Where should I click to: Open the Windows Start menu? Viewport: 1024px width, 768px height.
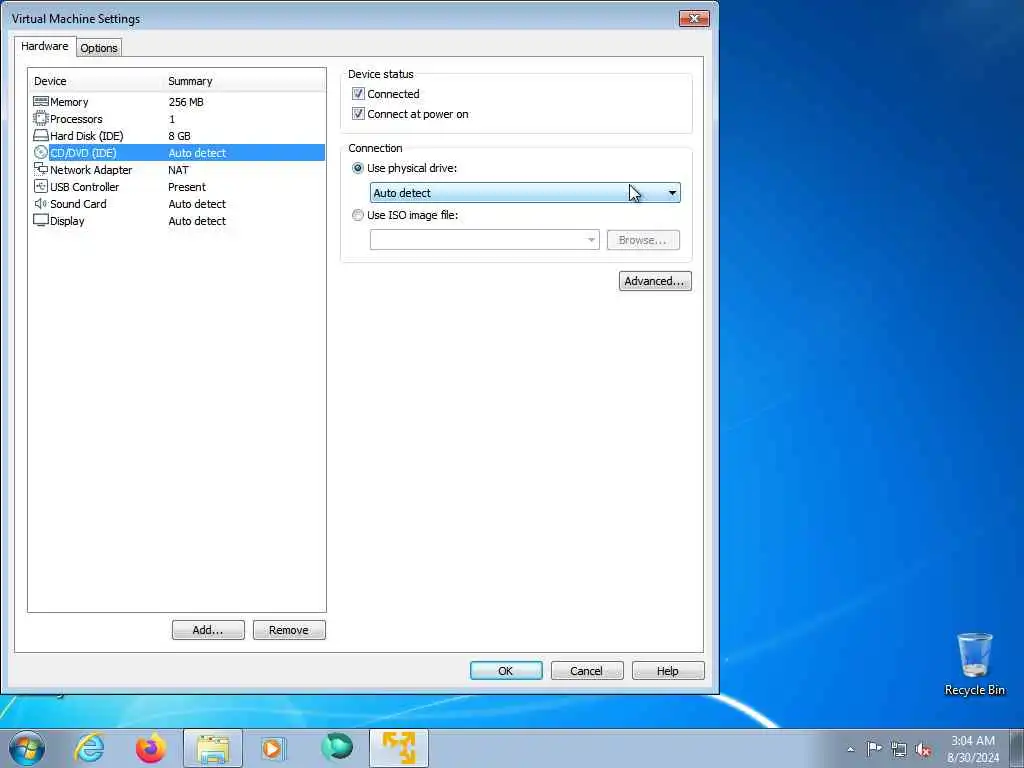click(27, 748)
